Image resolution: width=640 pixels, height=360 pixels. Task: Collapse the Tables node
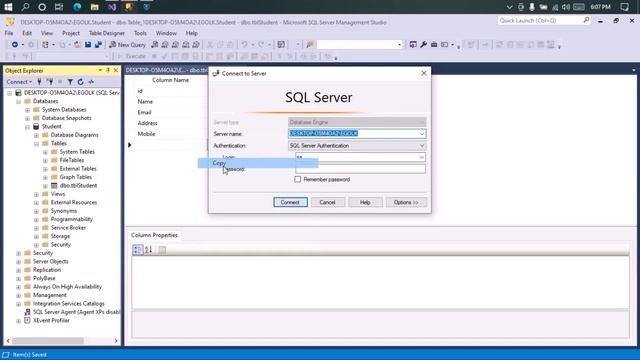tap(36, 144)
